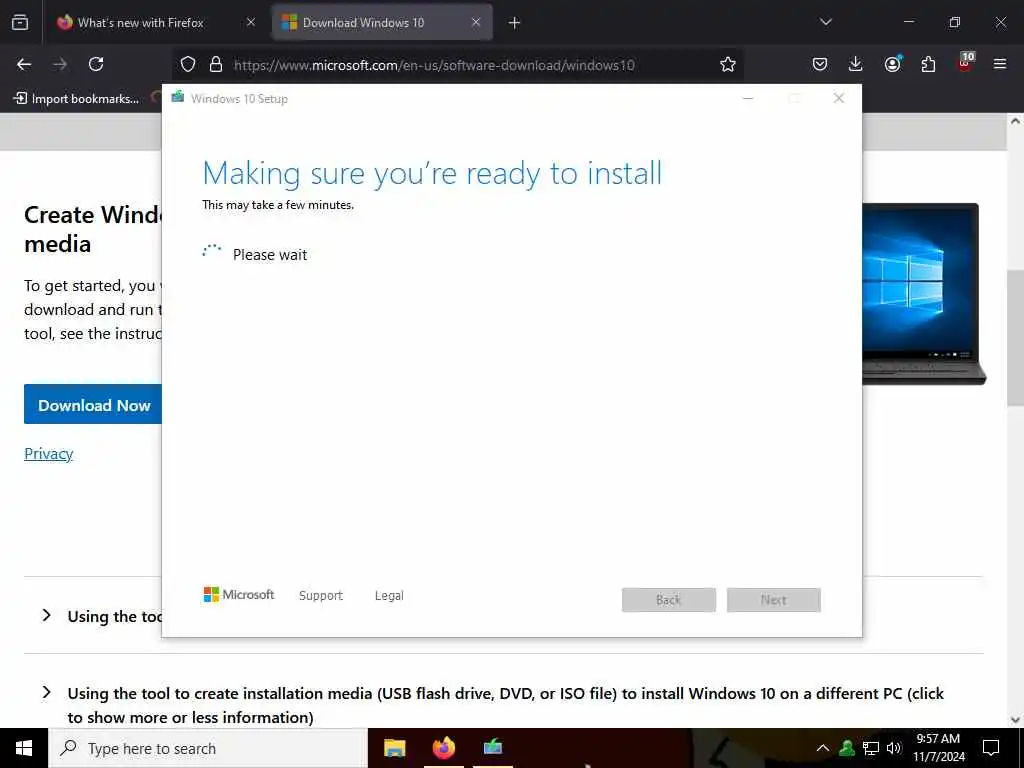
Task: Open the volume speaker control
Action: point(894,748)
